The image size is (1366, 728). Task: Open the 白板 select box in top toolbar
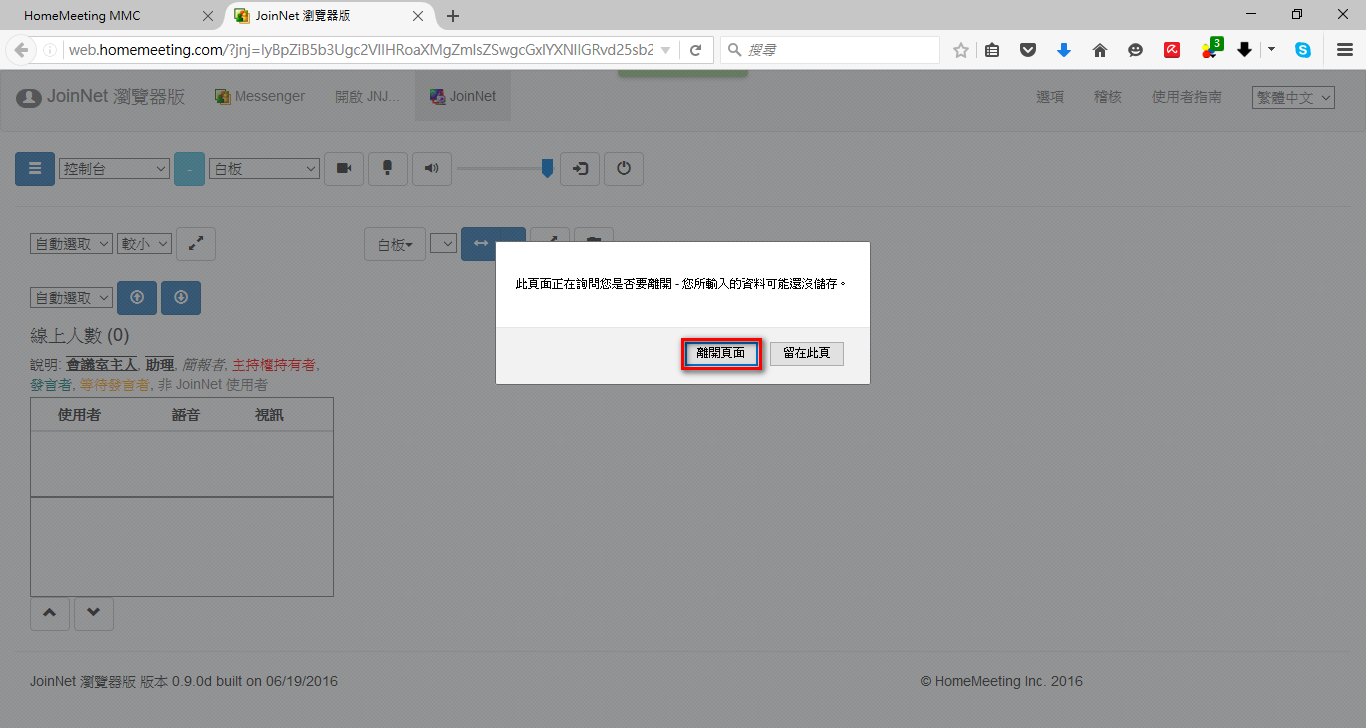tap(264, 169)
